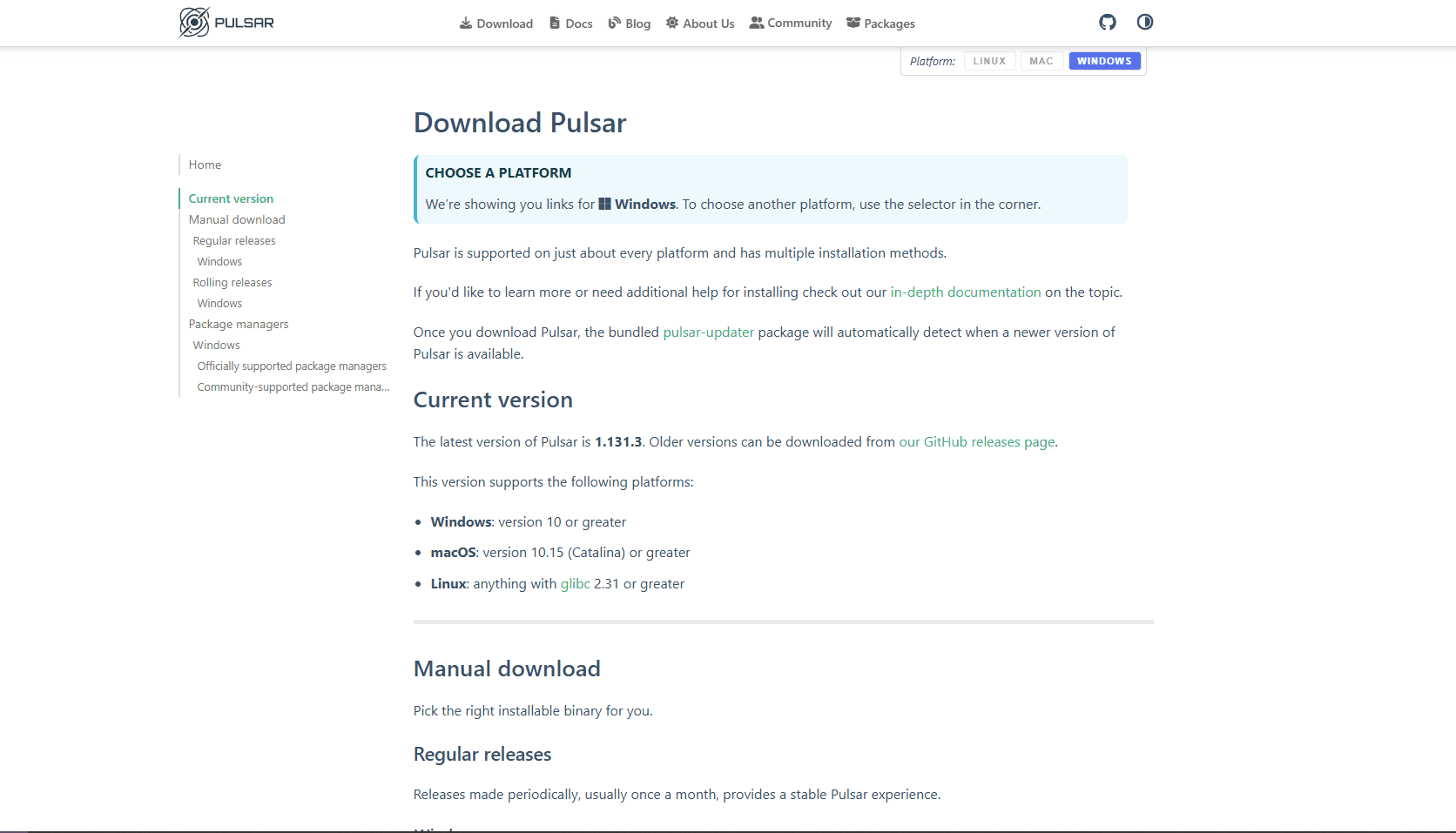Open Community-supported package managers sidebar entry
Screen dimensions: 1456x833
293,386
